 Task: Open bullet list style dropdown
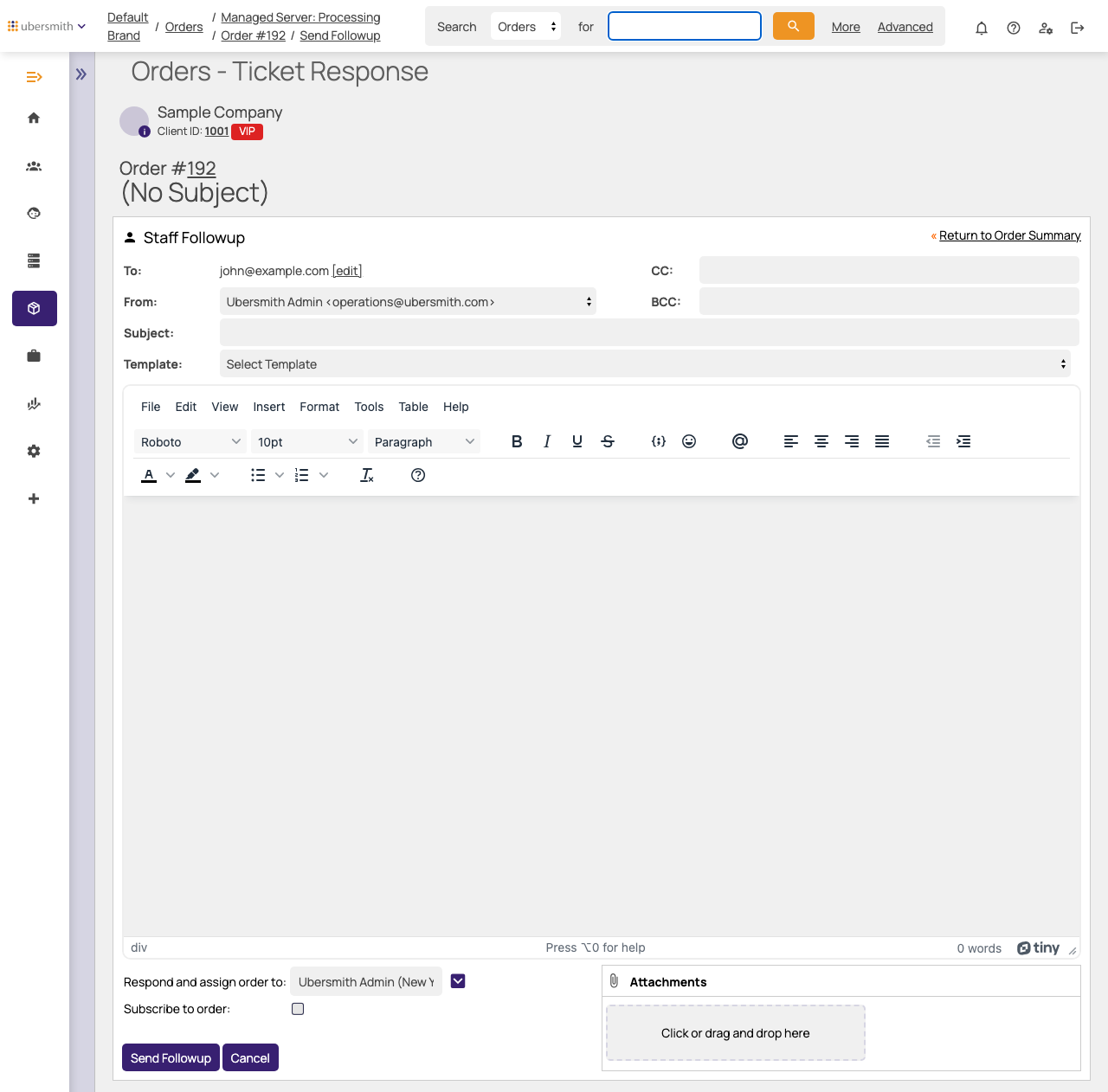[280, 475]
